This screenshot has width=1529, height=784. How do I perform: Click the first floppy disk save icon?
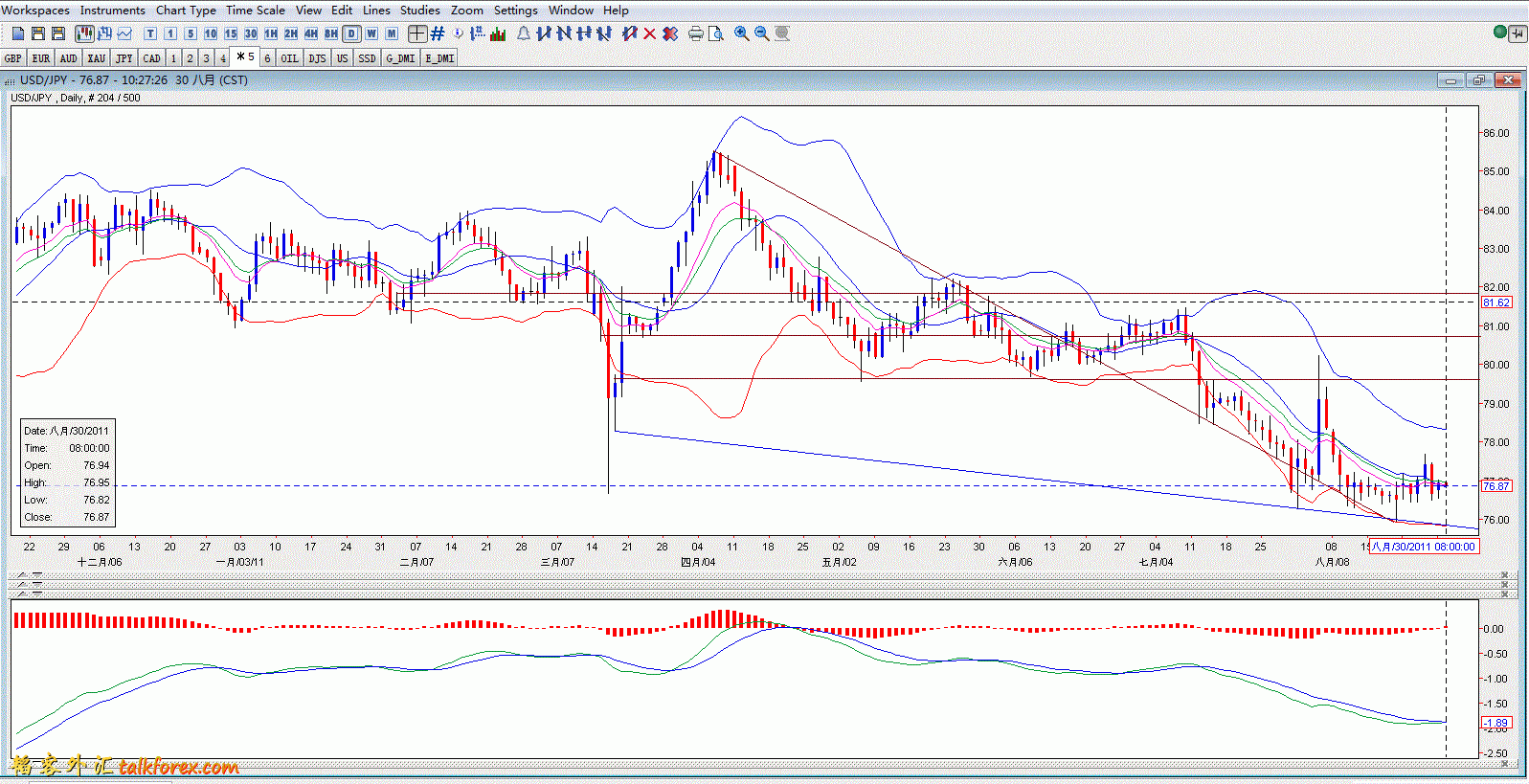38,34
